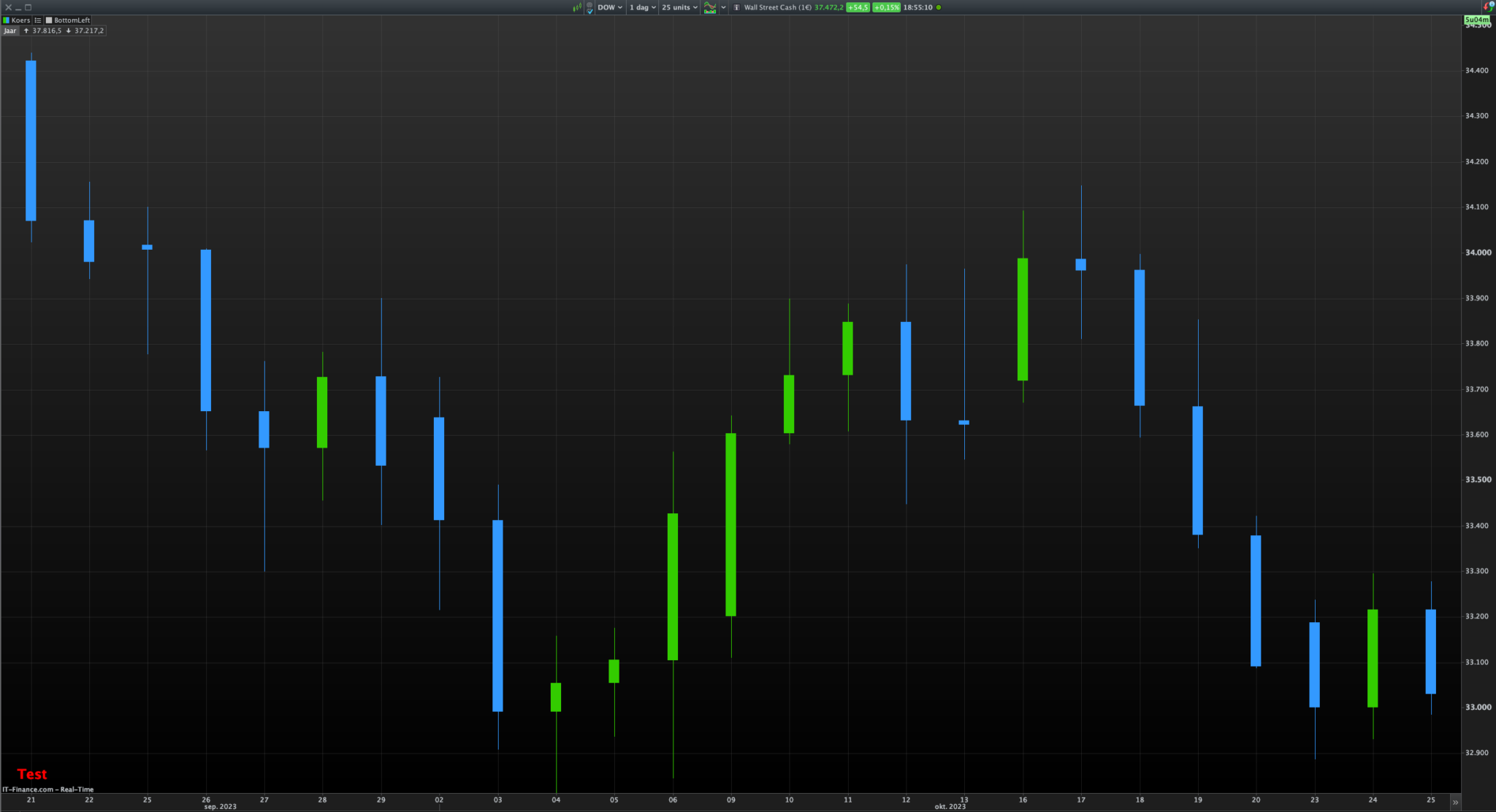The width and height of the screenshot is (1496, 812).
Task: Click the candlestick chart style icon
Action: 576,7
